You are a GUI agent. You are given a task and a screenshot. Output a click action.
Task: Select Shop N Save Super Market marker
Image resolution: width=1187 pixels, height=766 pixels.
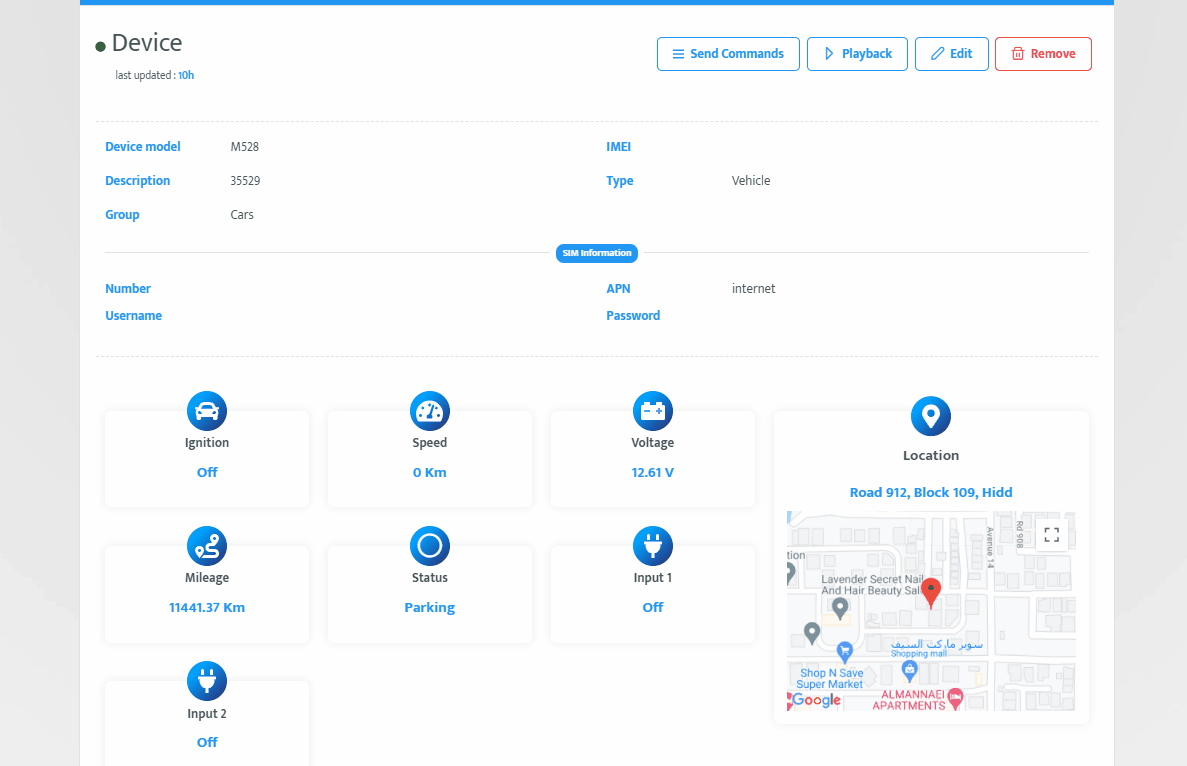tap(845, 652)
